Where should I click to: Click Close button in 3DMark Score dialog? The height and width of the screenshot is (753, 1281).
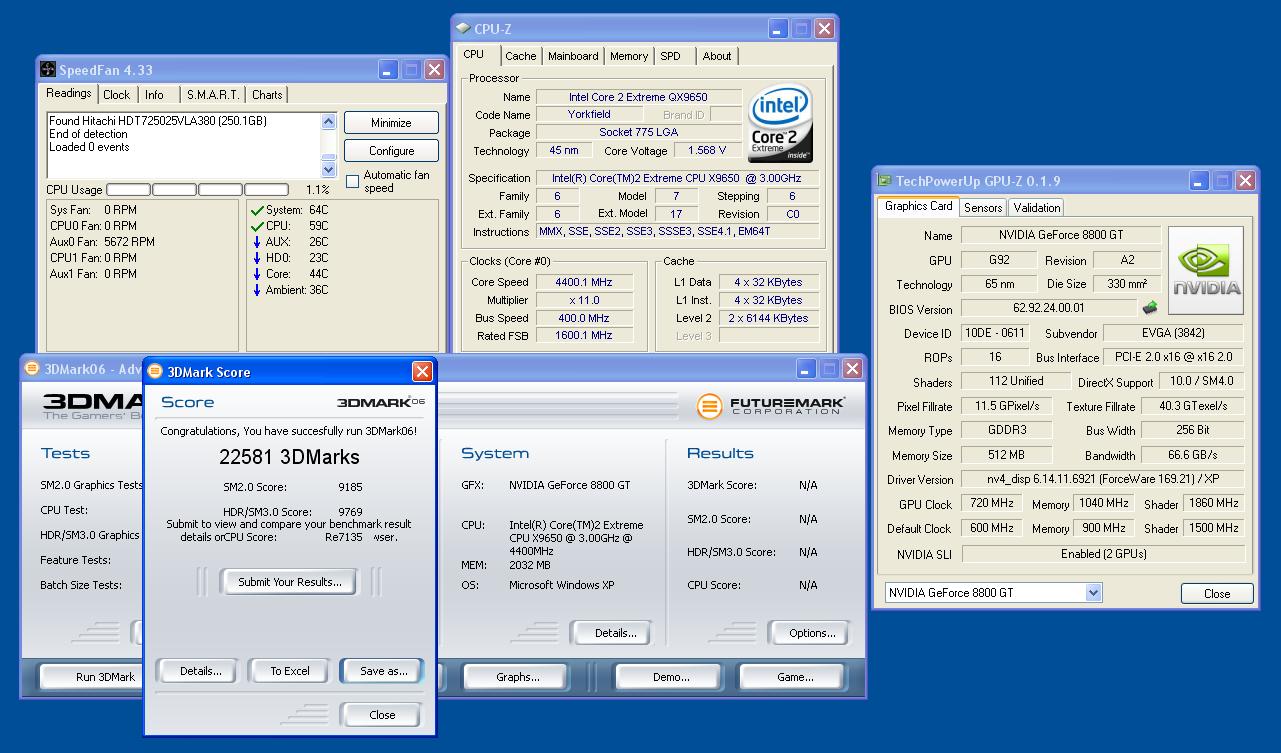coord(382,715)
